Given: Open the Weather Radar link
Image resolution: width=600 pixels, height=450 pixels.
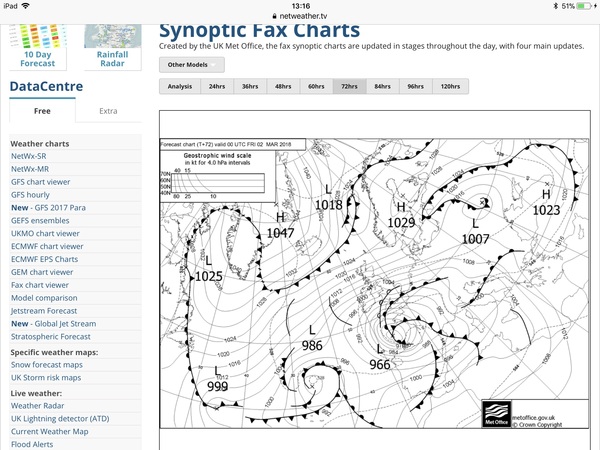Looking at the screenshot, I should click(x=39, y=405).
